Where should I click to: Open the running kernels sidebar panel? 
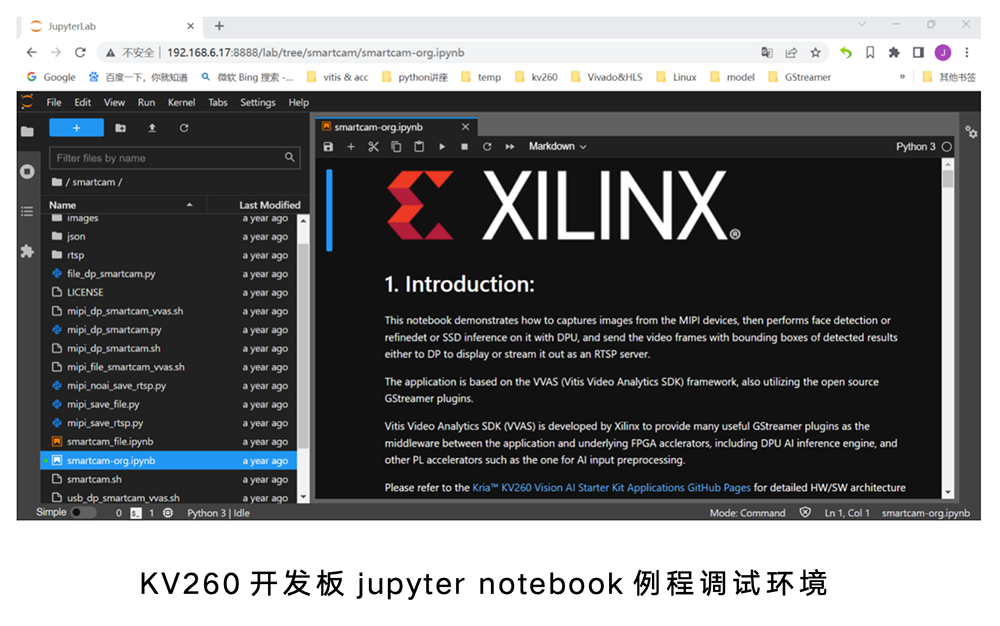[27, 170]
